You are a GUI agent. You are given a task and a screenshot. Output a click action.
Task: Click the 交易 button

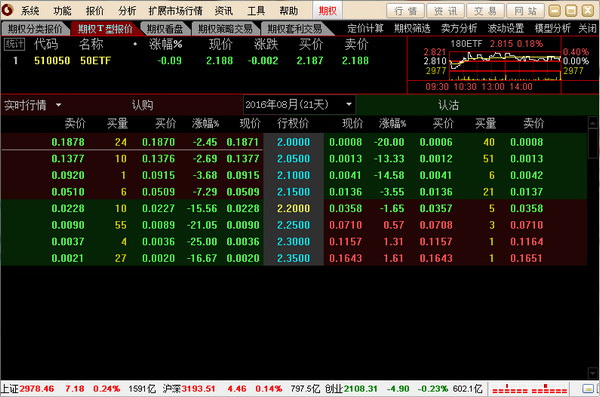(486, 11)
